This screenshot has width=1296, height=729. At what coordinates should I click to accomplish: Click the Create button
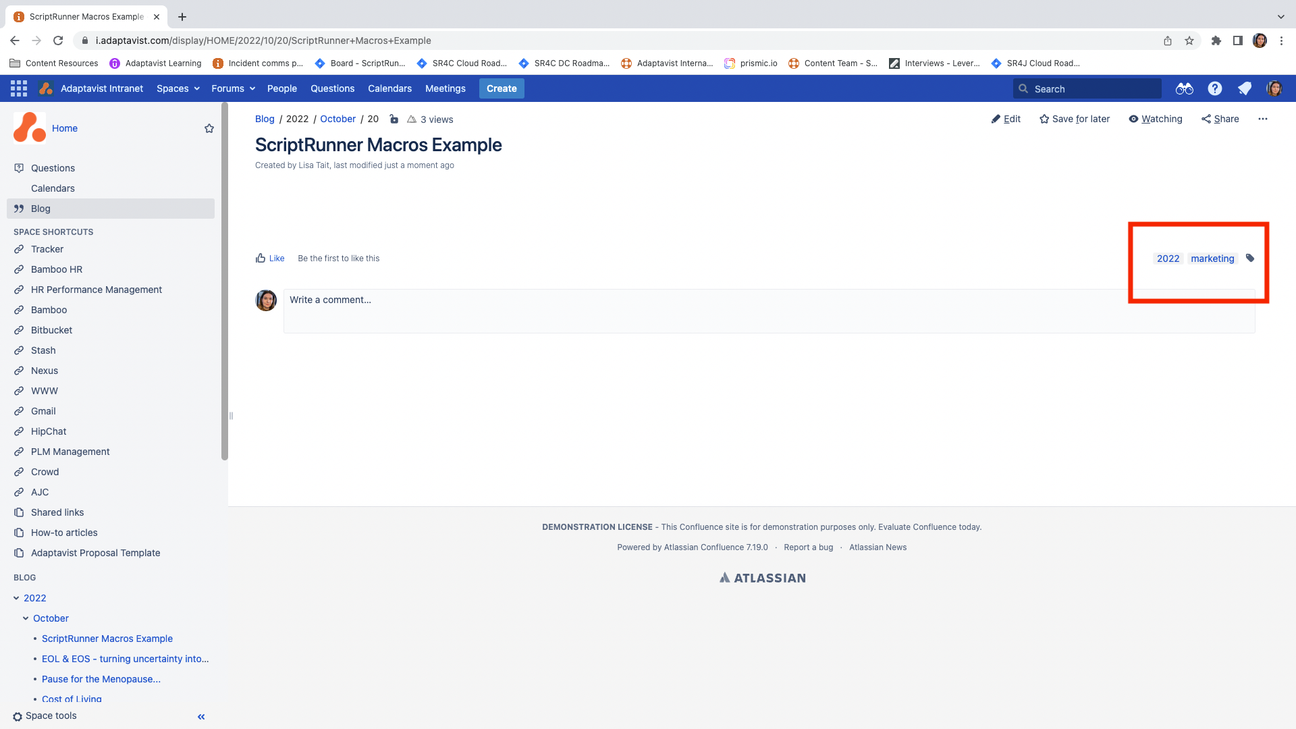pos(501,88)
